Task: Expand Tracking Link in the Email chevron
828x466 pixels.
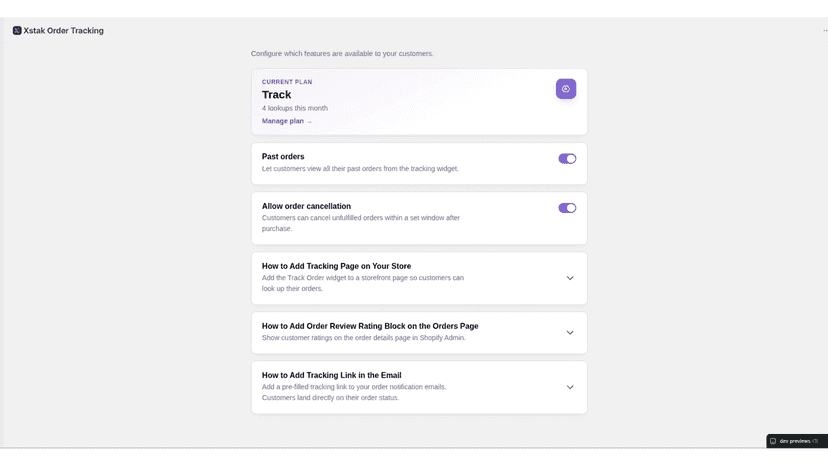Action: 570,387
